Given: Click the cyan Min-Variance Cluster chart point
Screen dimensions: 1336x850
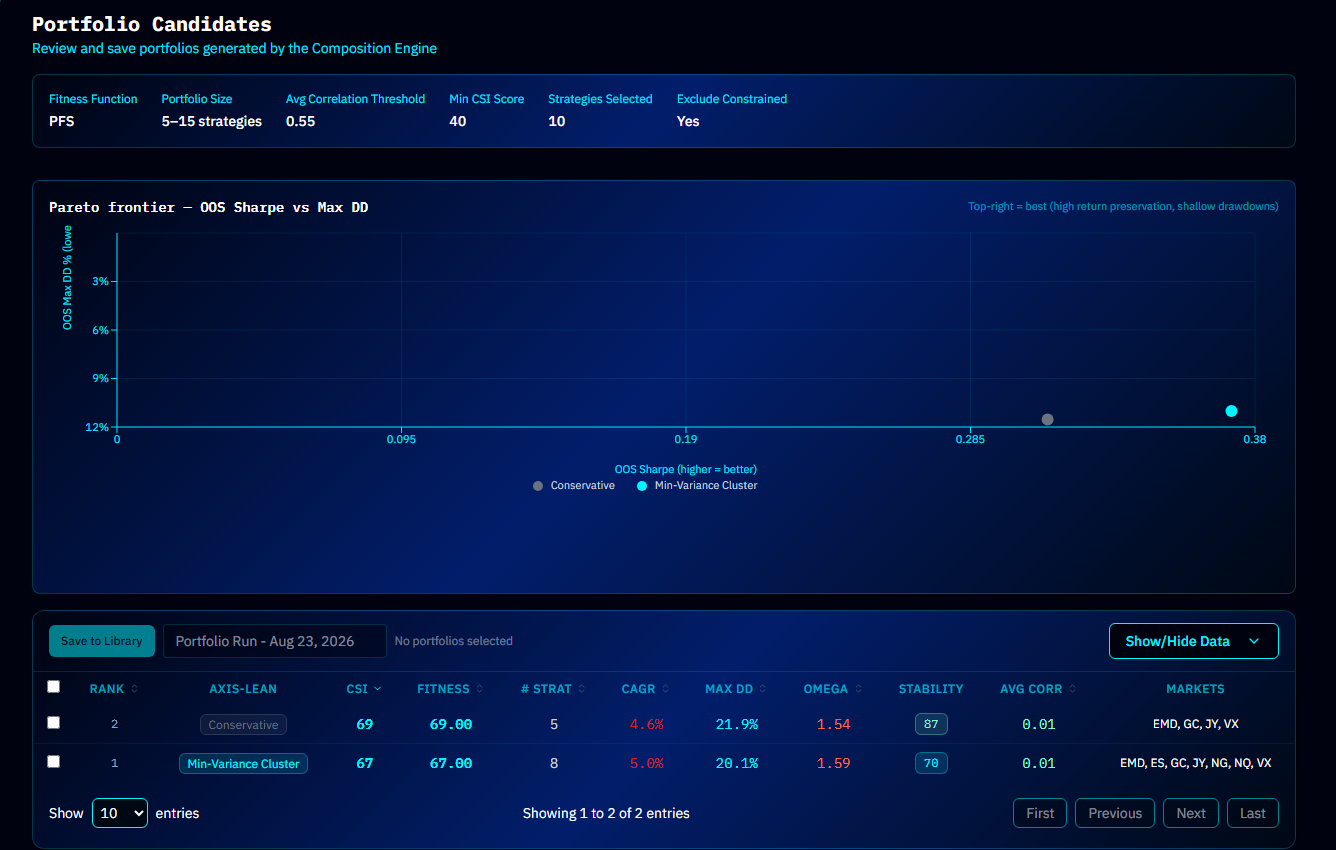Looking at the screenshot, I should point(1231,411).
